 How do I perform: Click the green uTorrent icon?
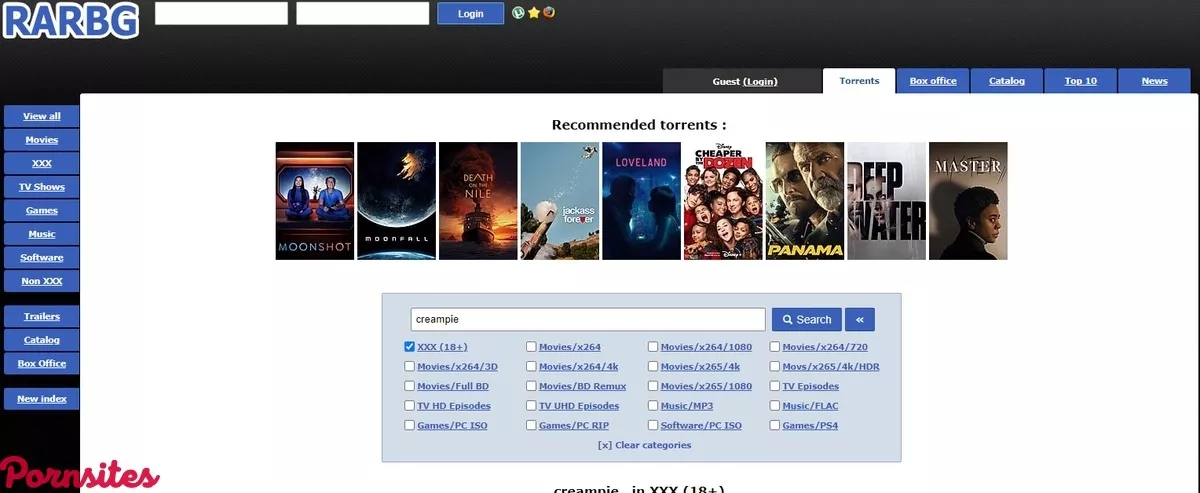click(518, 13)
